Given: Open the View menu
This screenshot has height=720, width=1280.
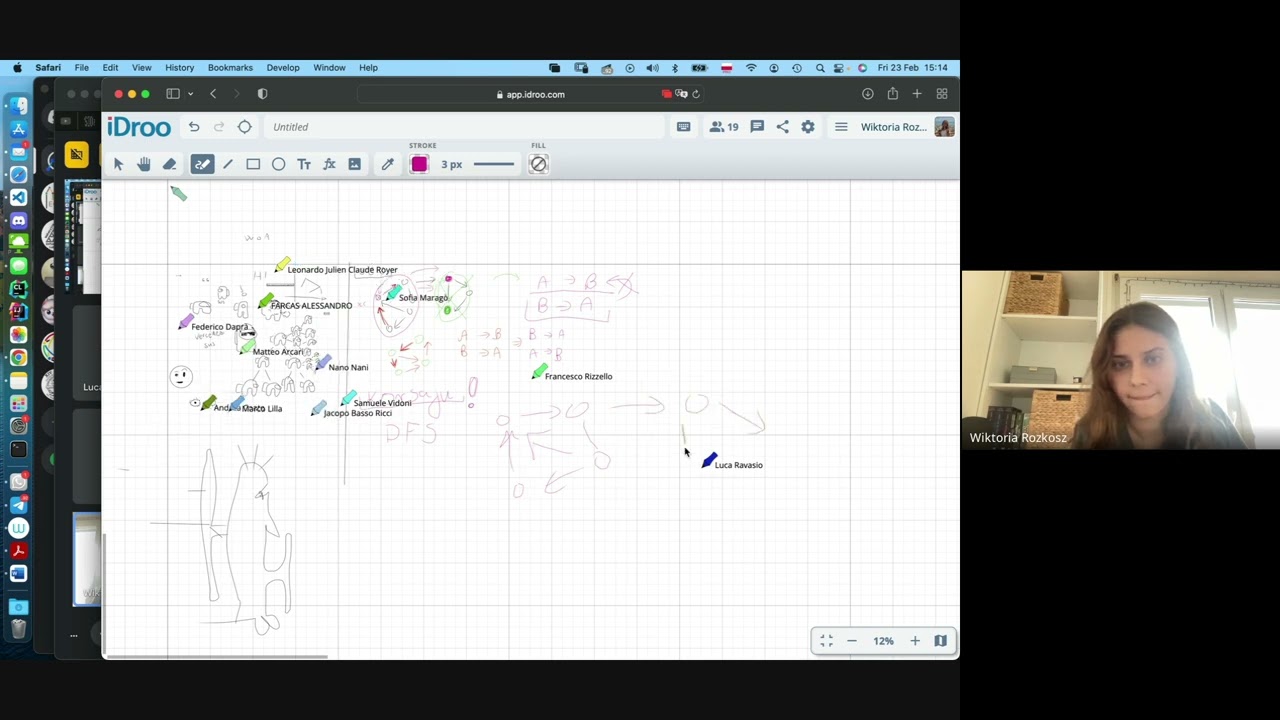Looking at the screenshot, I should click(x=141, y=68).
